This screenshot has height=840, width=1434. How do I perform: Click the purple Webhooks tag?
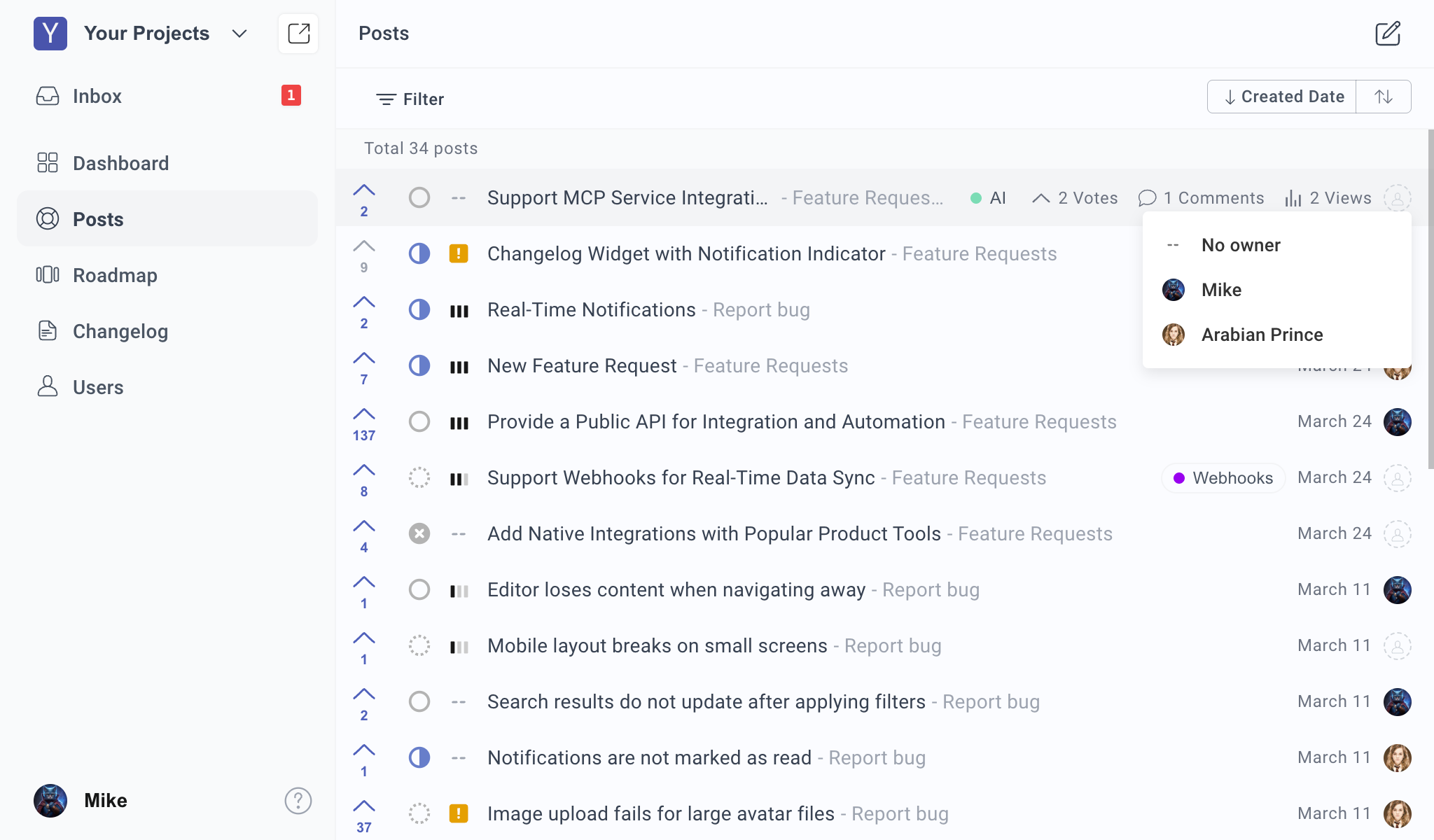1223,478
